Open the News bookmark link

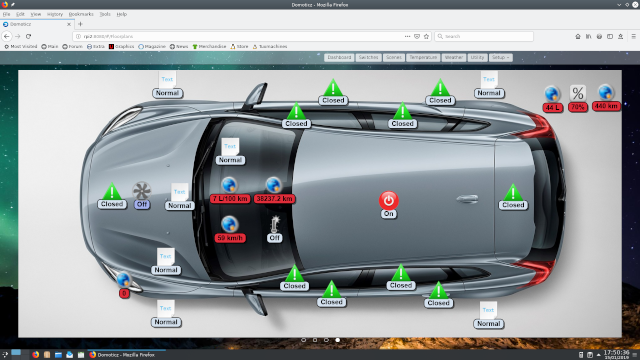pyautogui.click(x=179, y=47)
